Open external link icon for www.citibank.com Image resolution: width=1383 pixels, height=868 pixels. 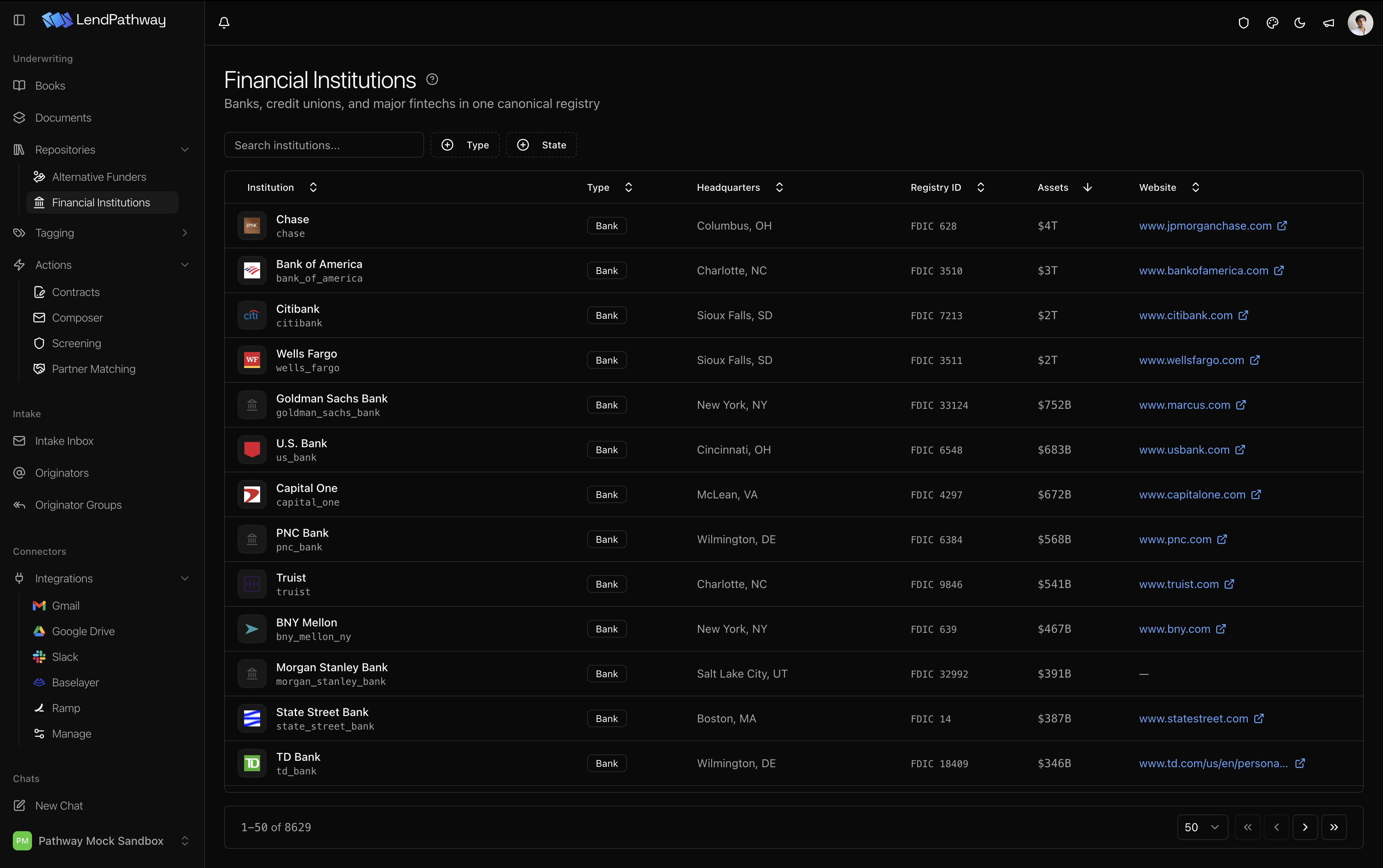[1243, 315]
